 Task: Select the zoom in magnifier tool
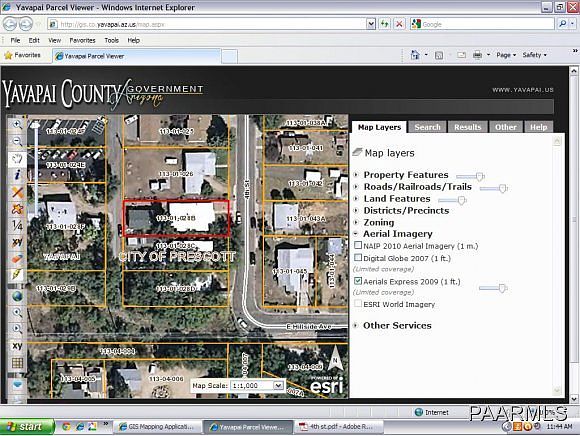click(17, 124)
